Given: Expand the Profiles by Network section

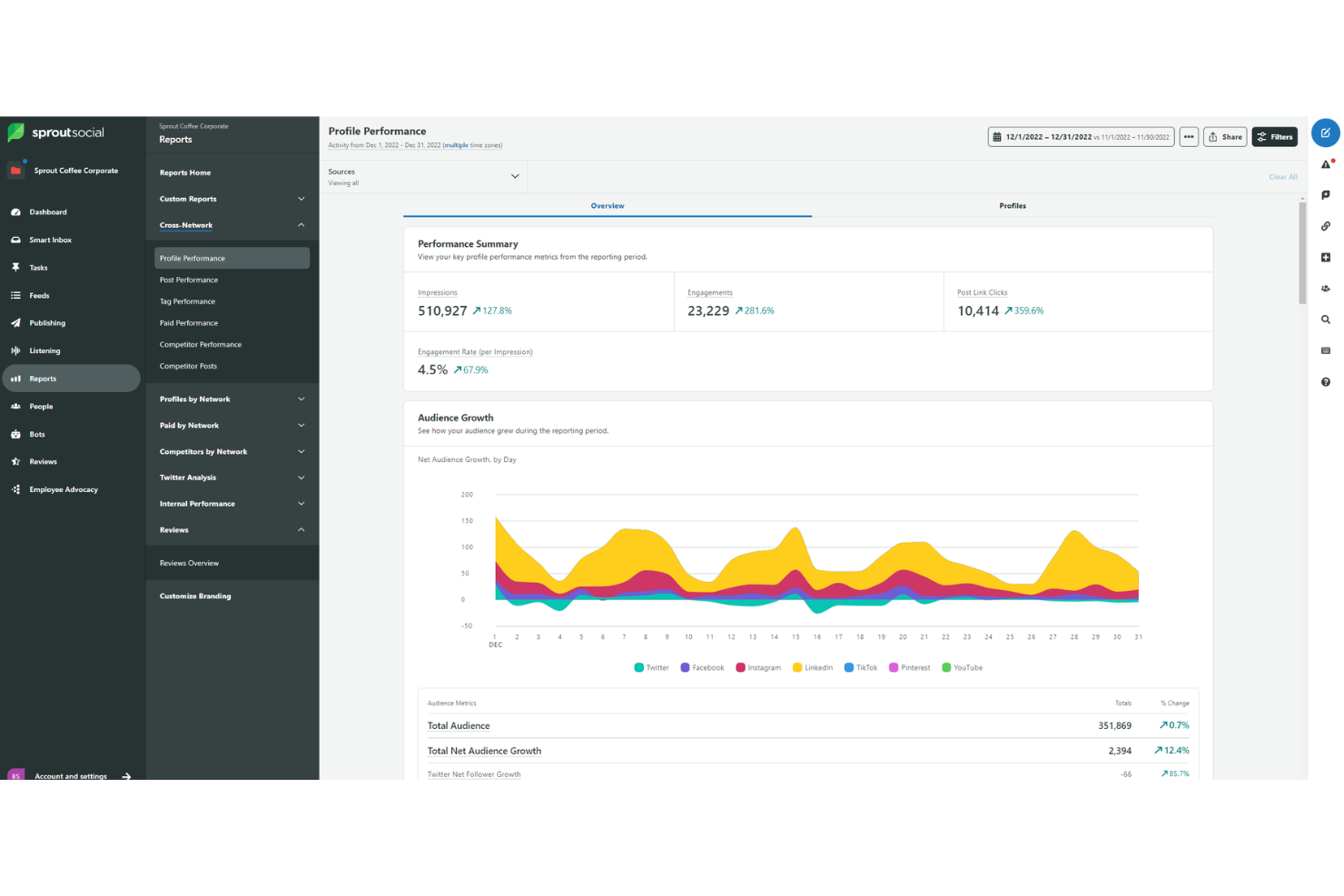Looking at the screenshot, I should pos(231,399).
